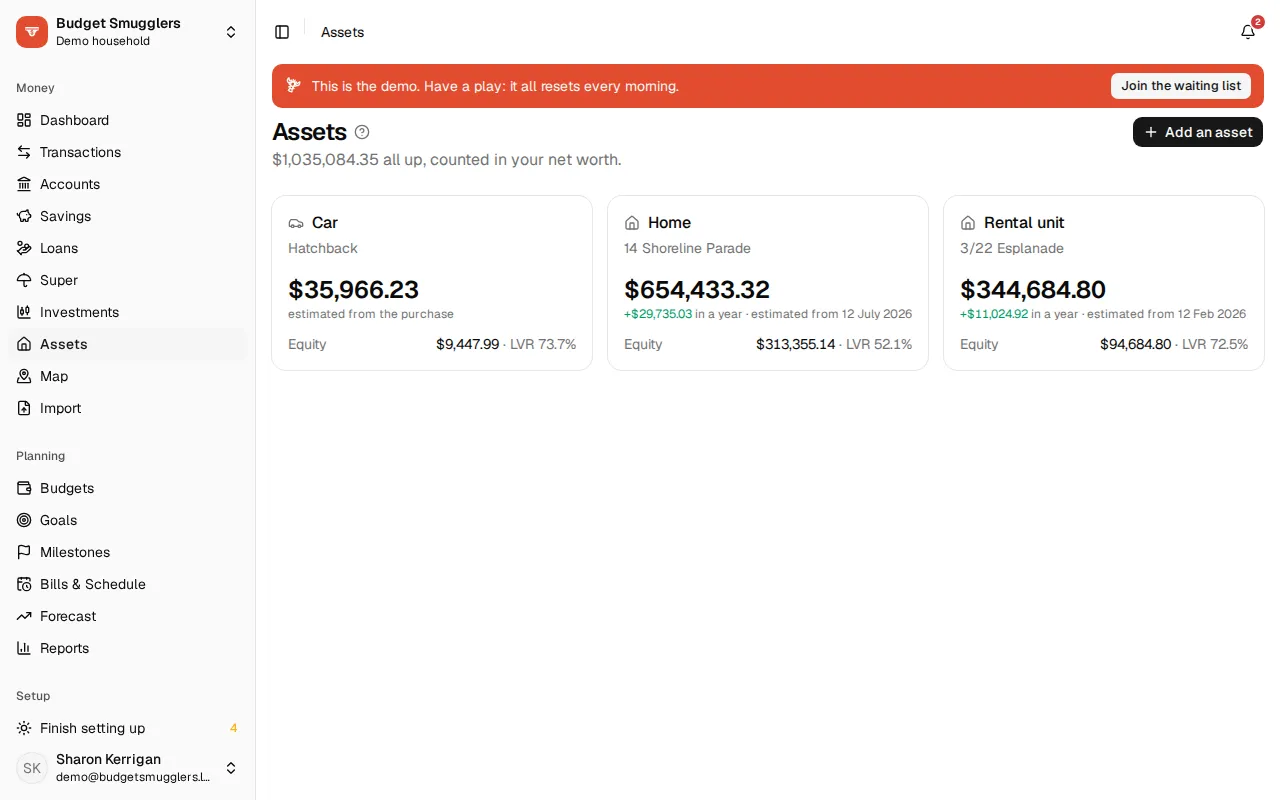Click the Budgets wallet icon
This screenshot has height=800, width=1280.
click(24, 488)
